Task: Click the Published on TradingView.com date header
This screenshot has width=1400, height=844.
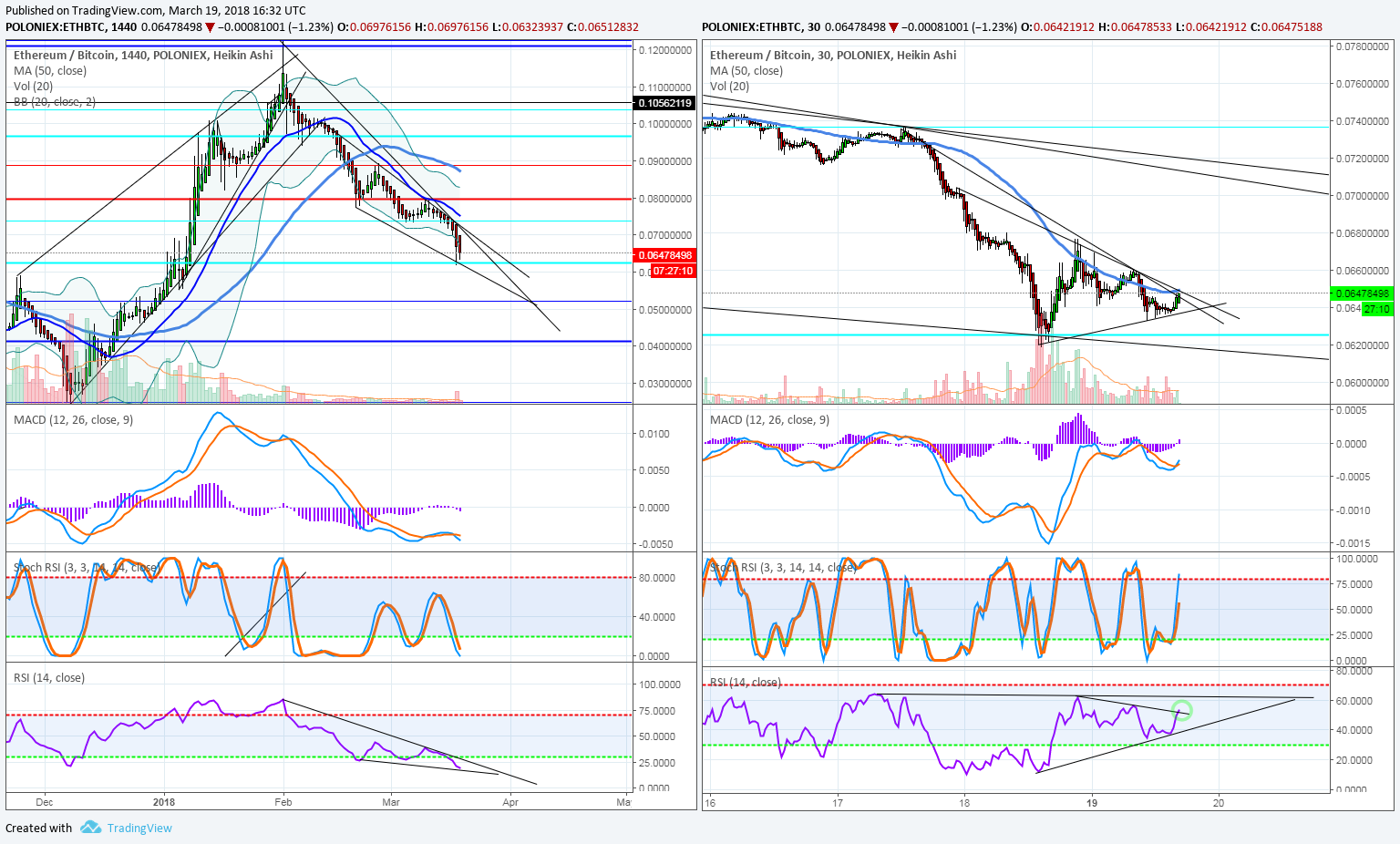Action: (x=156, y=11)
